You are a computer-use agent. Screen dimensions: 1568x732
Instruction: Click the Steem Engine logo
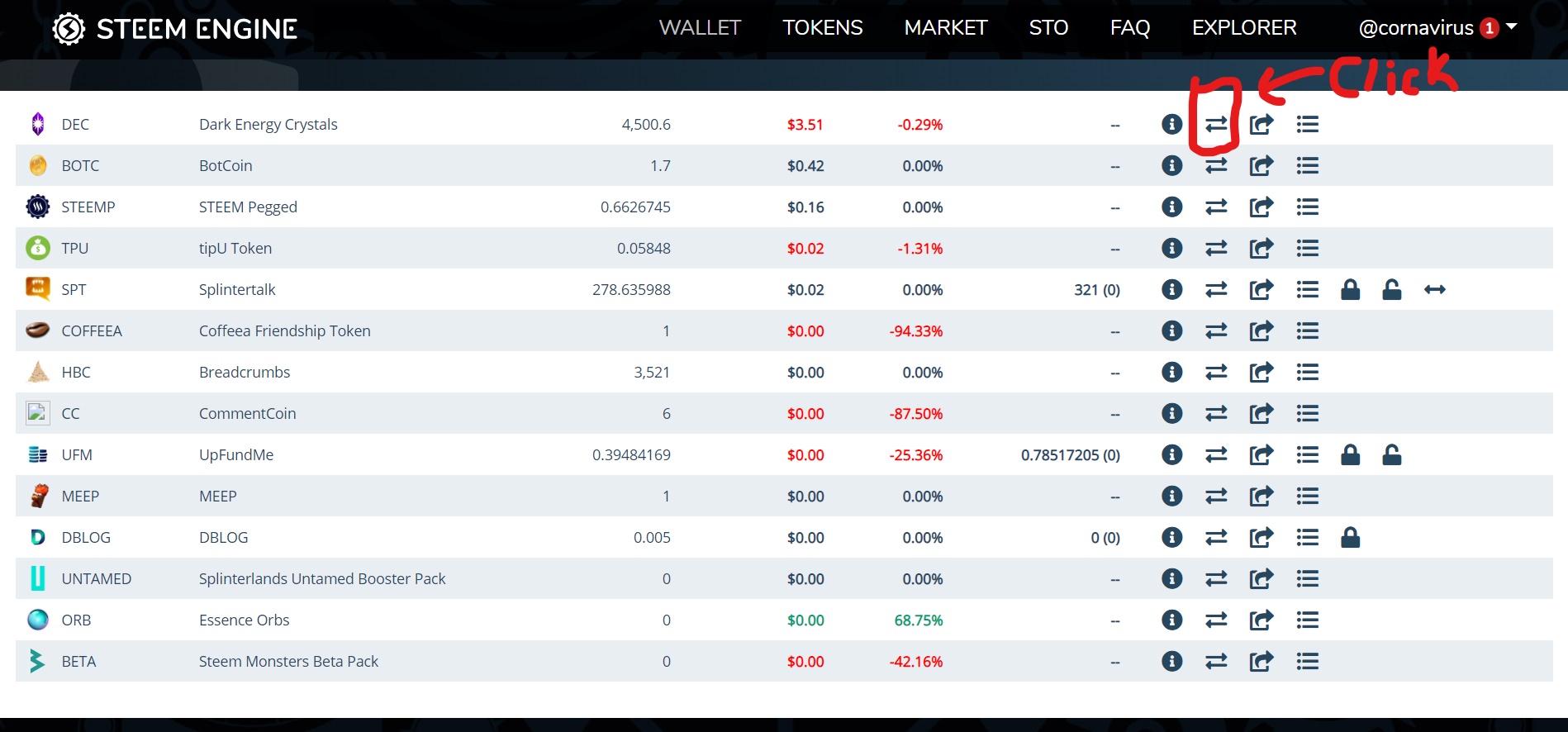(x=174, y=29)
